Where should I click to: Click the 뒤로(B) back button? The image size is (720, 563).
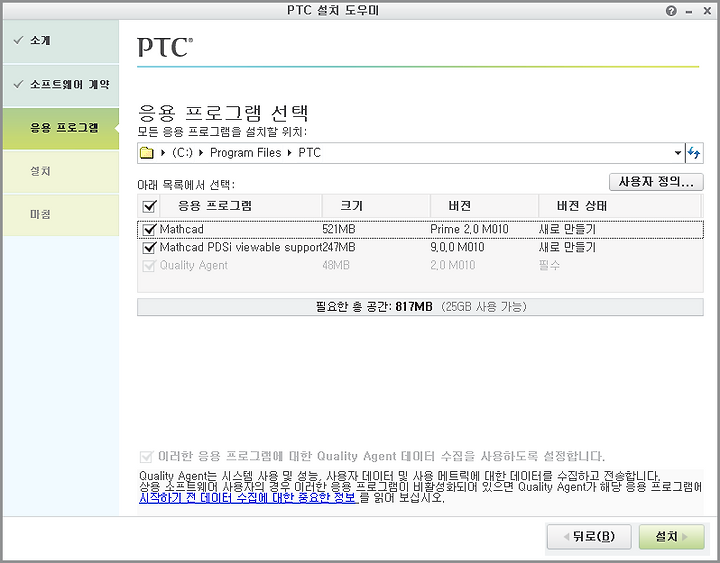pos(589,536)
